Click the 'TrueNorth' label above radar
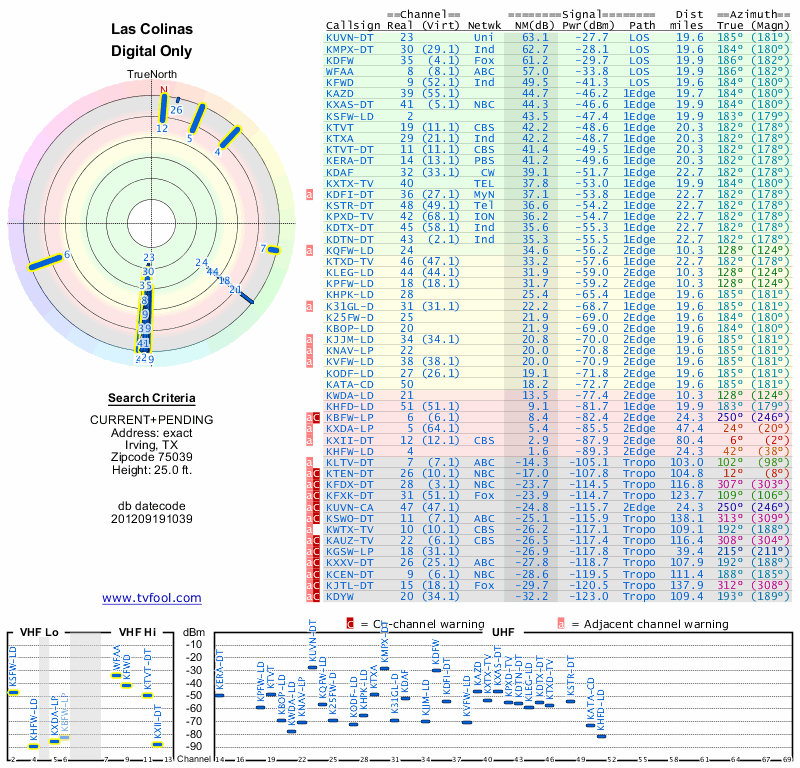The width and height of the screenshot is (800, 768). coord(152,74)
